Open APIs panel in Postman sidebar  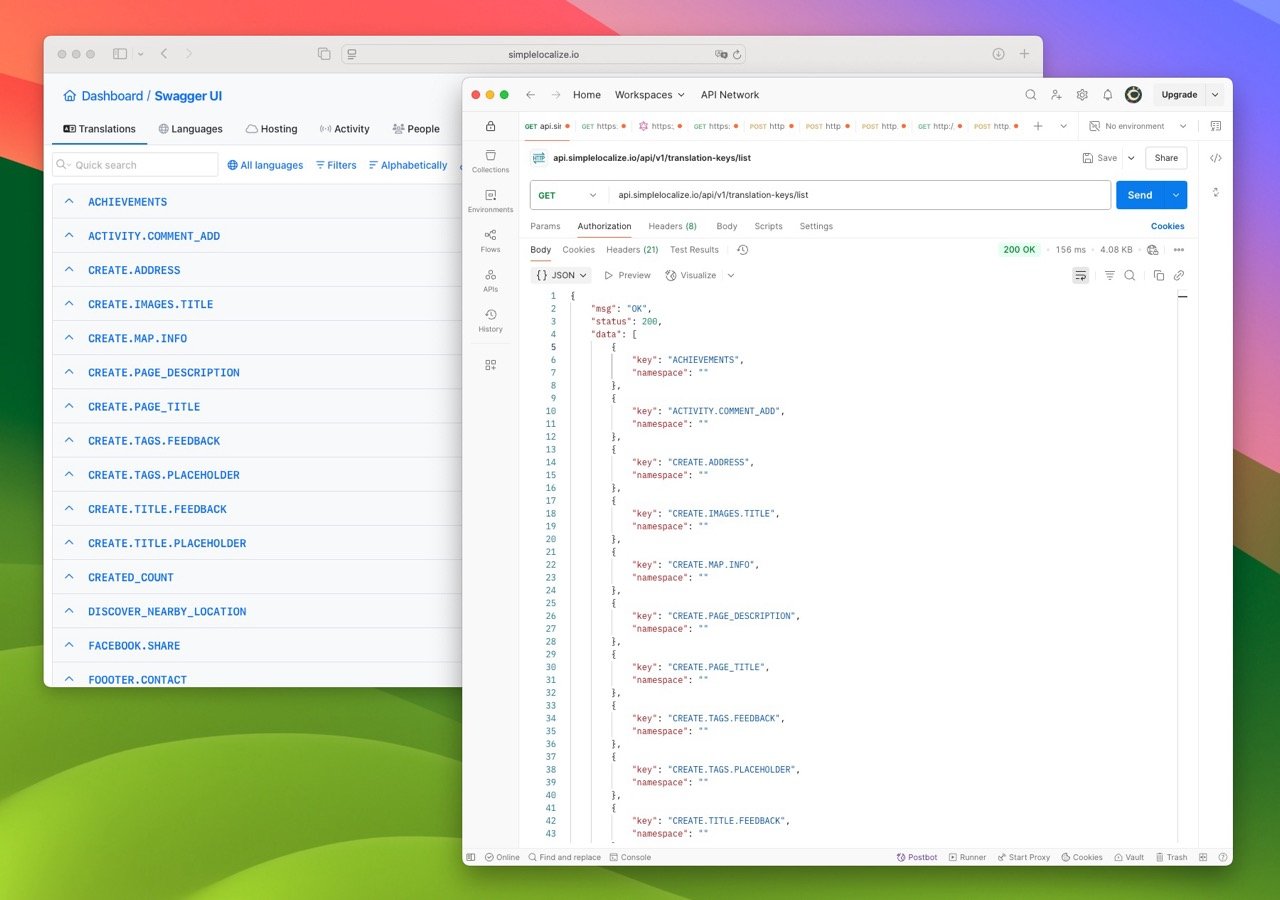(490, 280)
